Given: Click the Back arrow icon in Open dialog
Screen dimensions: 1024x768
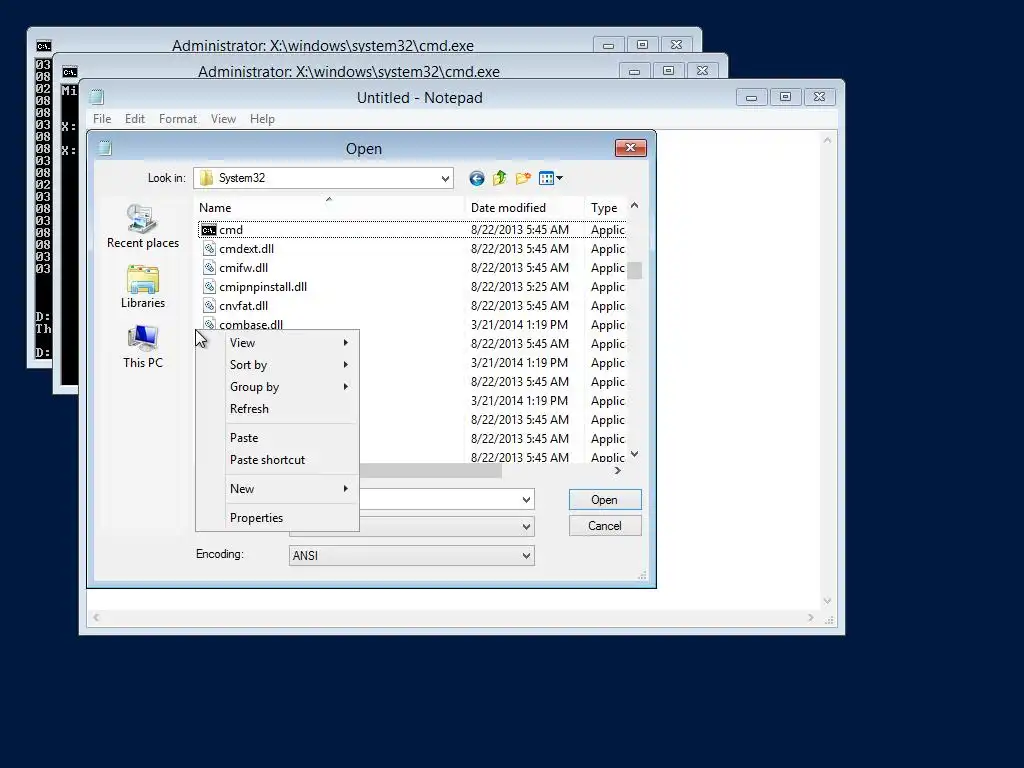Looking at the screenshot, I should [x=477, y=178].
